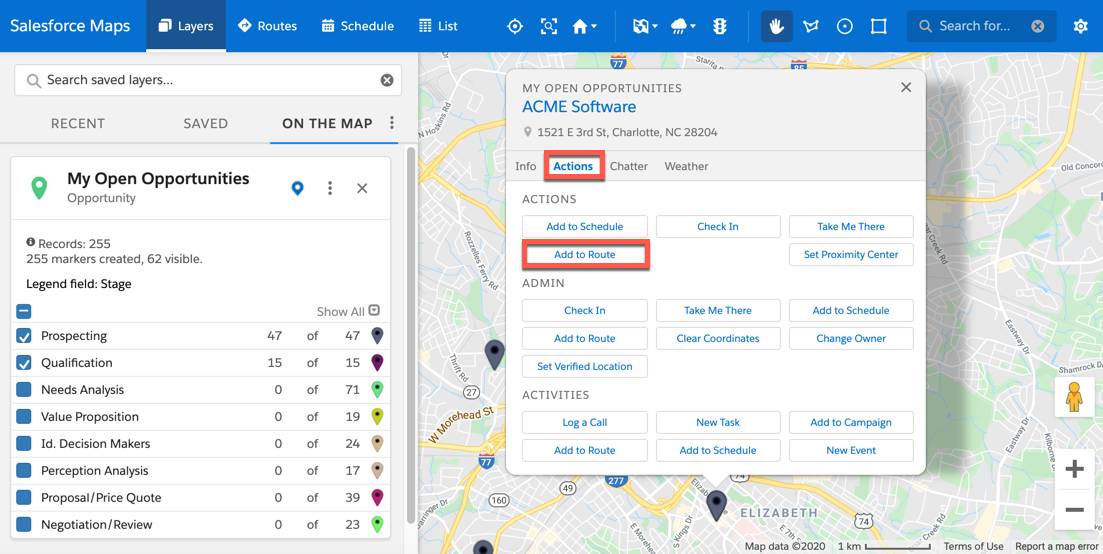1103x554 pixels.
Task: Click Add to Schedule under ACTIONS
Action: [x=585, y=226]
